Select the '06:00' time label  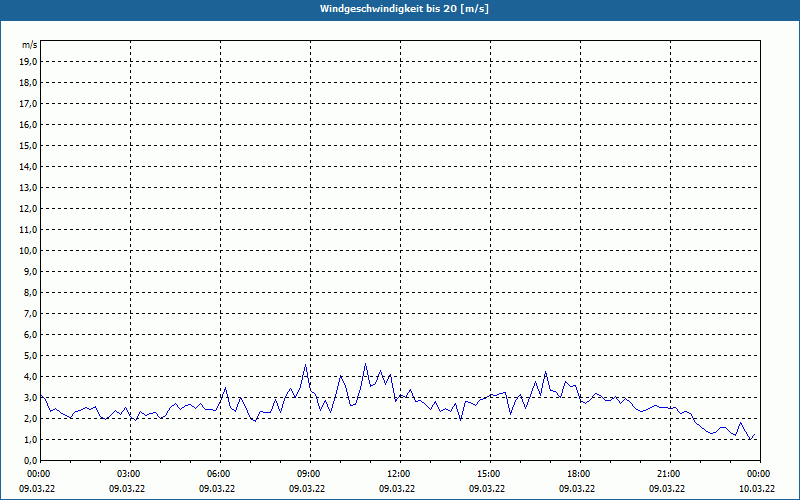point(217,474)
